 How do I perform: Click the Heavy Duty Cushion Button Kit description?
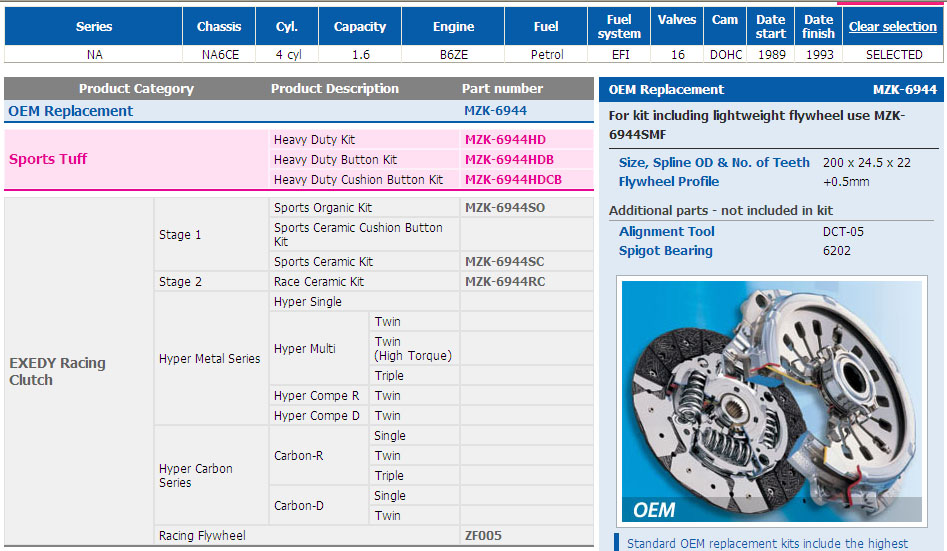(x=358, y=179)
